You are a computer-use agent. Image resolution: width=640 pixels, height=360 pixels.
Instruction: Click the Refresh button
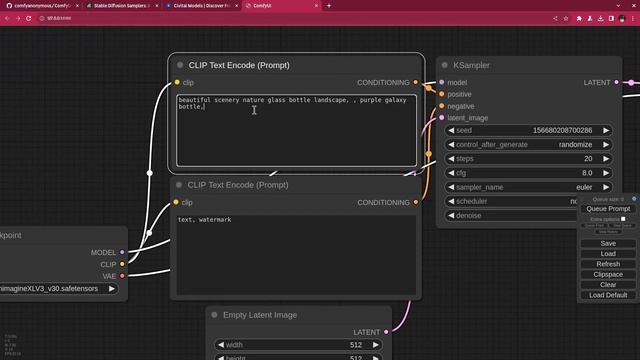pyautogui.click(x=608, y=264)
